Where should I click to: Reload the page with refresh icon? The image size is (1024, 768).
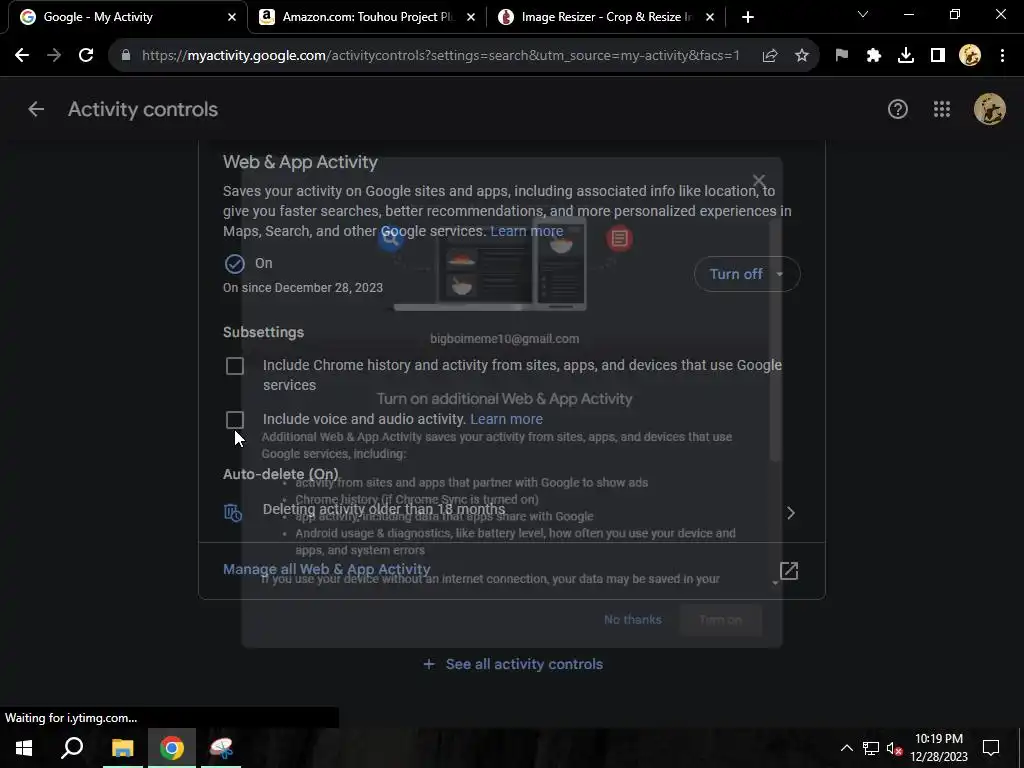tap(86, 56)
